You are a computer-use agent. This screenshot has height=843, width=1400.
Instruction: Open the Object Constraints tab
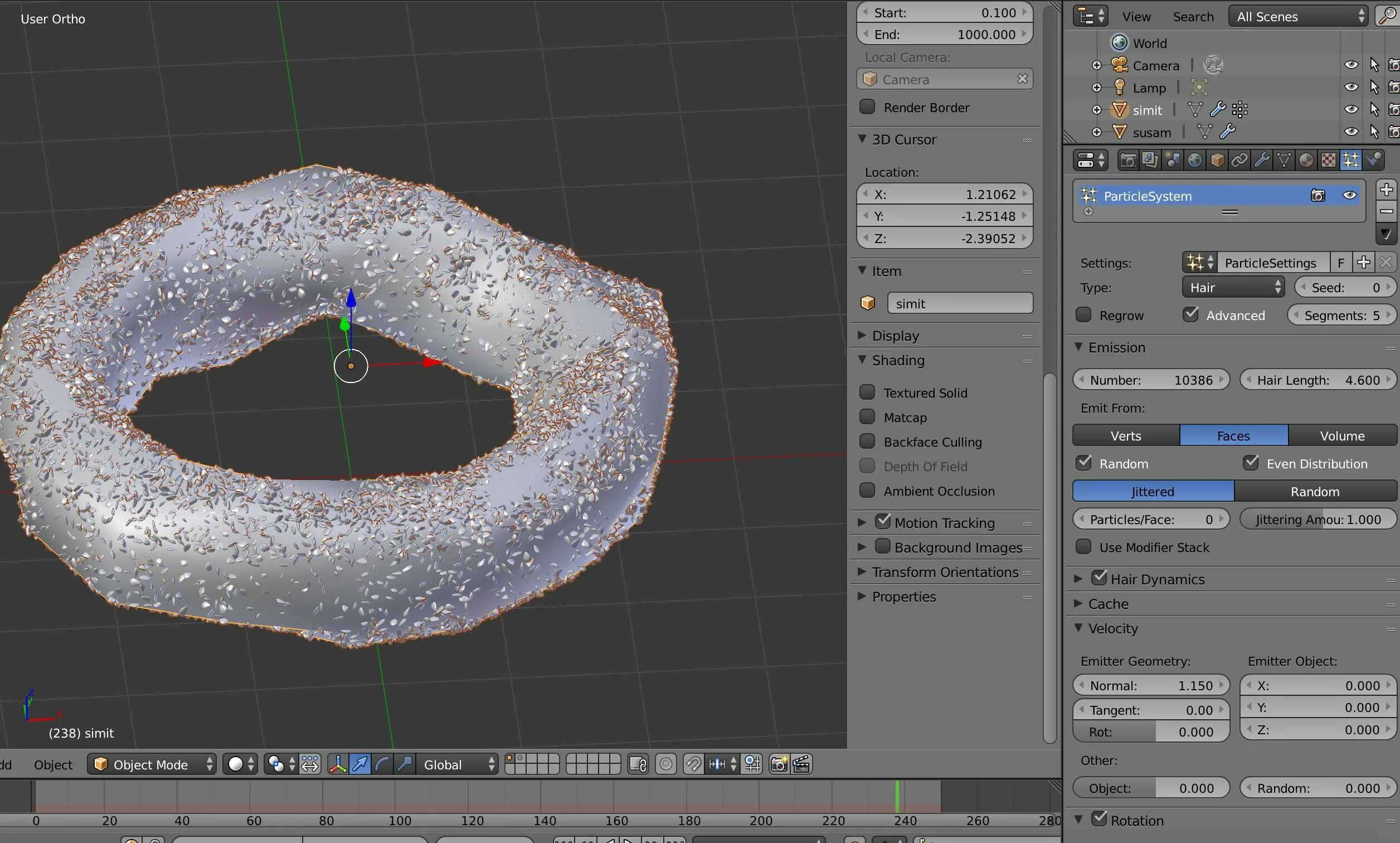(1240, 159)
